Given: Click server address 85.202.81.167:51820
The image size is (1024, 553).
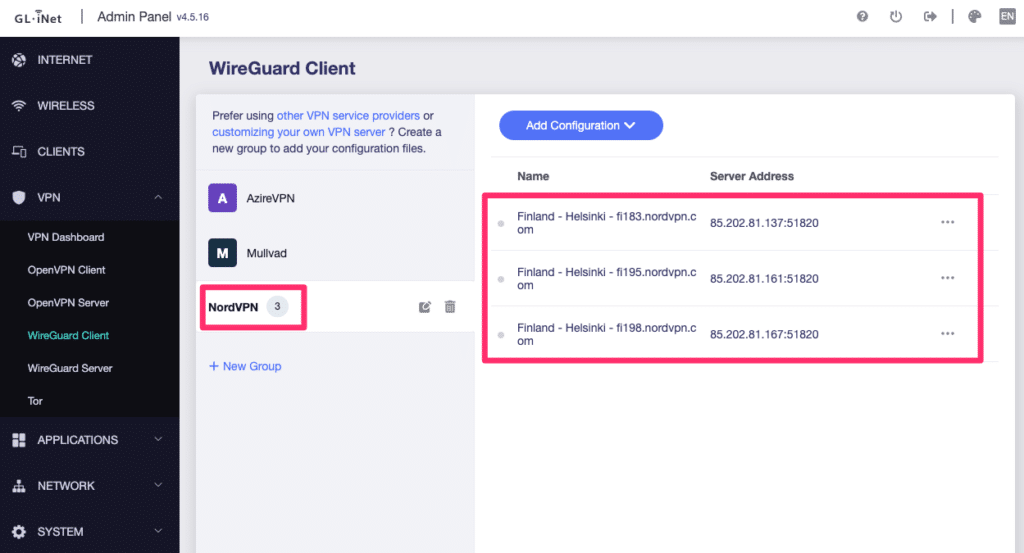Looking at the screenshot, I should tap(764, 334).
